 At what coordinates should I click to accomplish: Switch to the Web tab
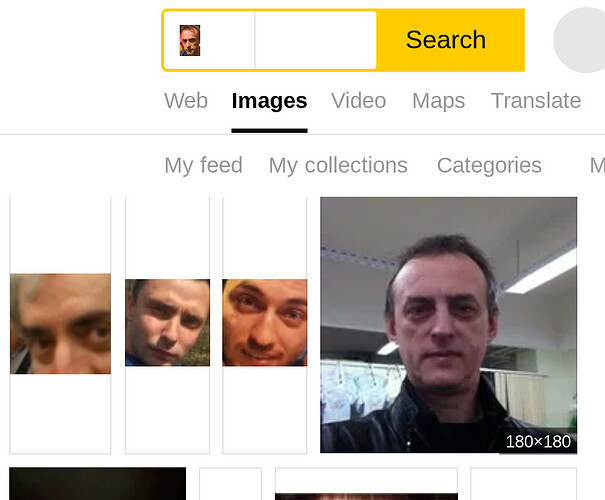pos(186,101)
